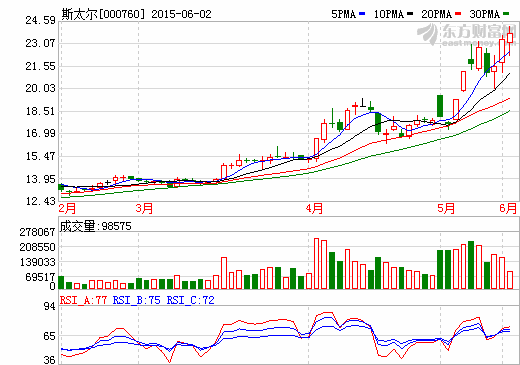
Task: Click the 20.03 price axis label
Action: click(40, 88)
